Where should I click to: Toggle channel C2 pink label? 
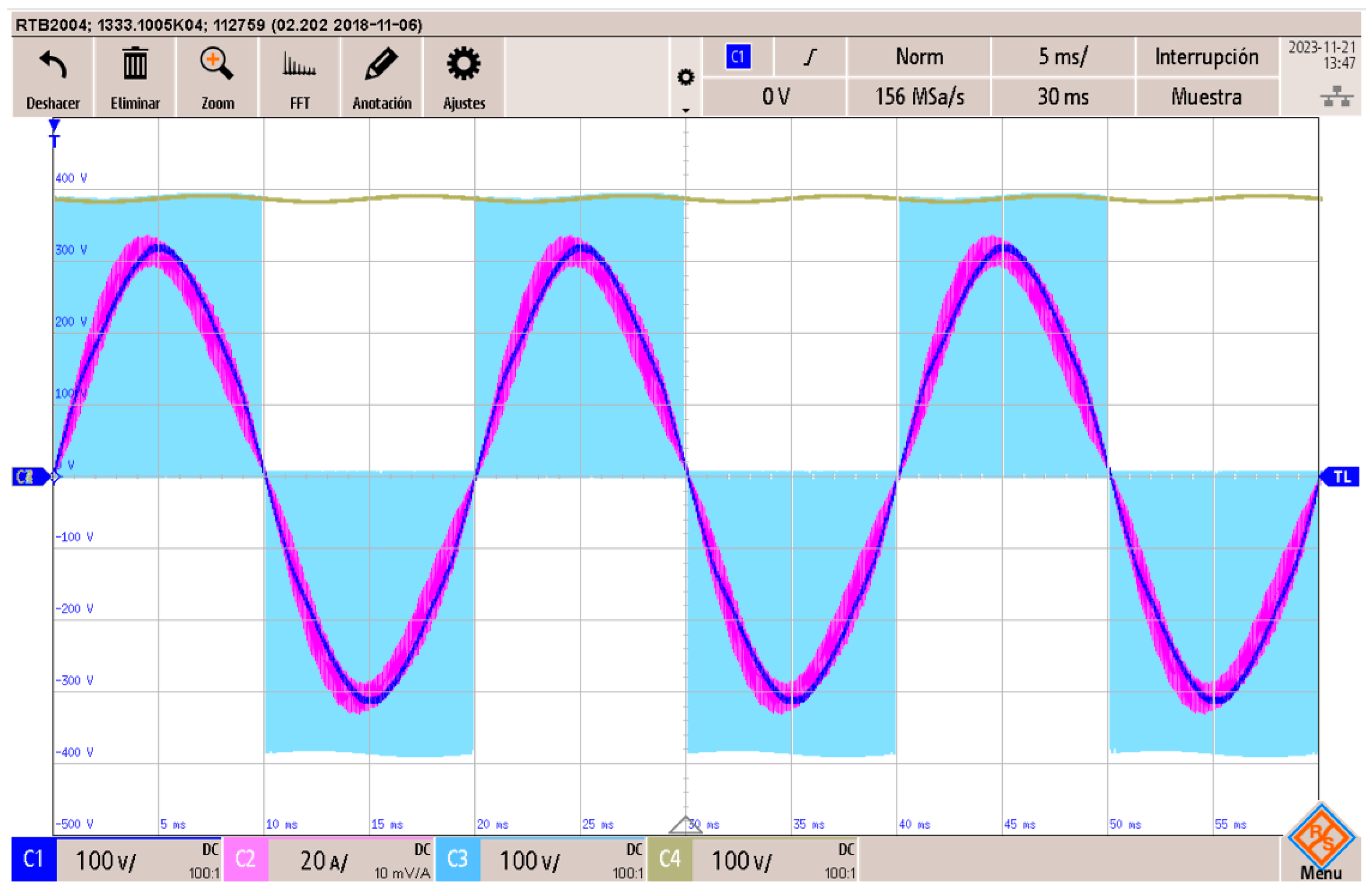246,859
